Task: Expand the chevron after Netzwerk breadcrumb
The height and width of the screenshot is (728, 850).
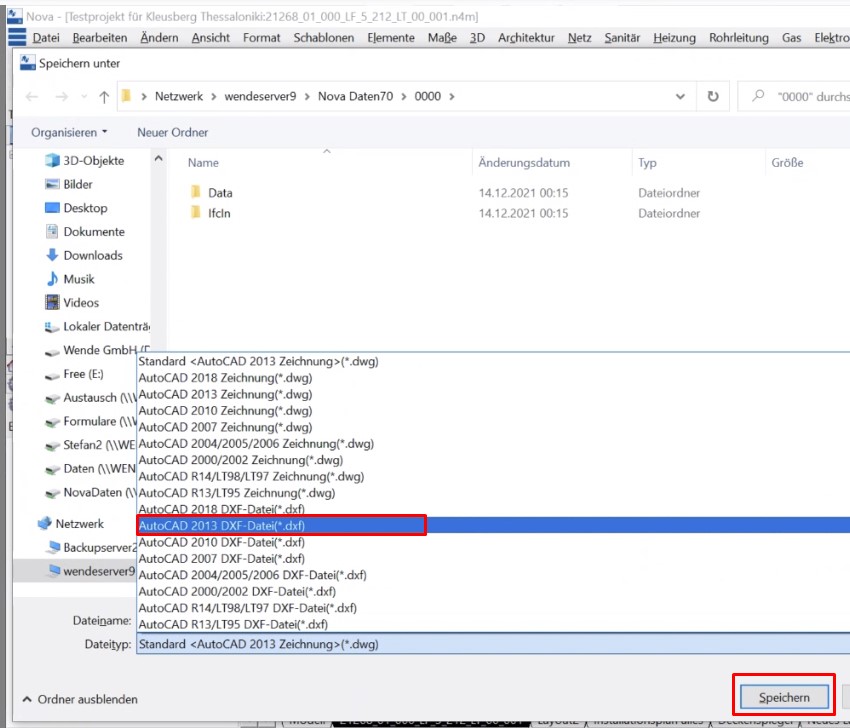Action: pos(214,96)
